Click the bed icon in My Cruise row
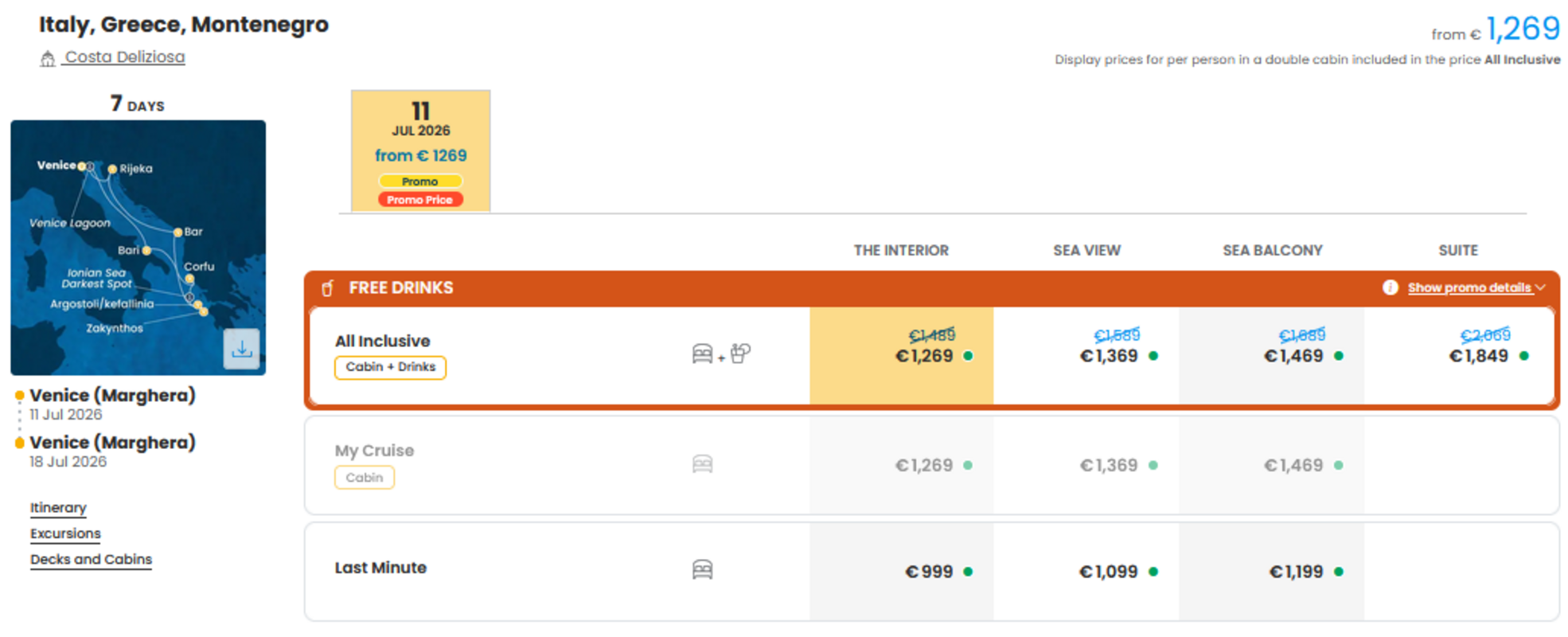Image resolution: width=1568 pixels, height=637 pixels. point(702,464)
